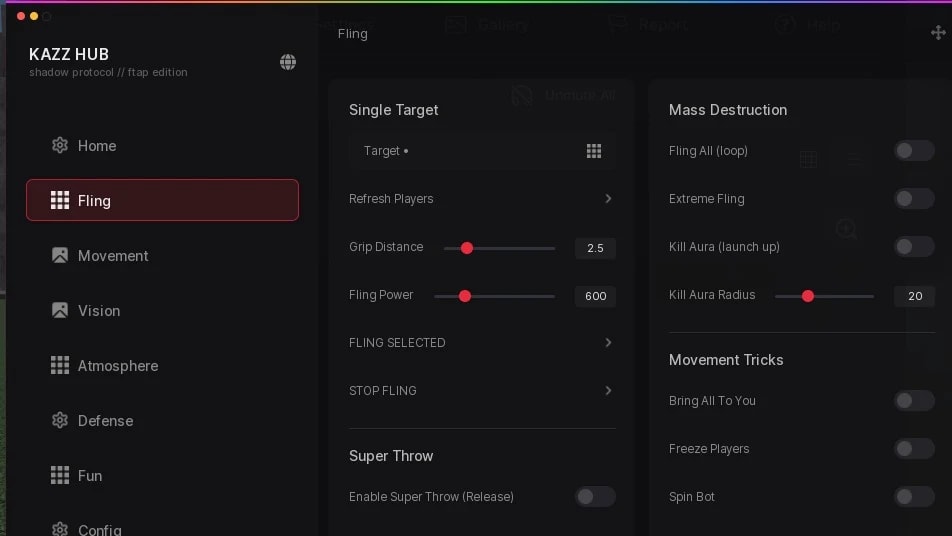This screenshot has height=536, width=952.
Task: Click the Kill Aura Radius slider handle
Action: (808, 296)
